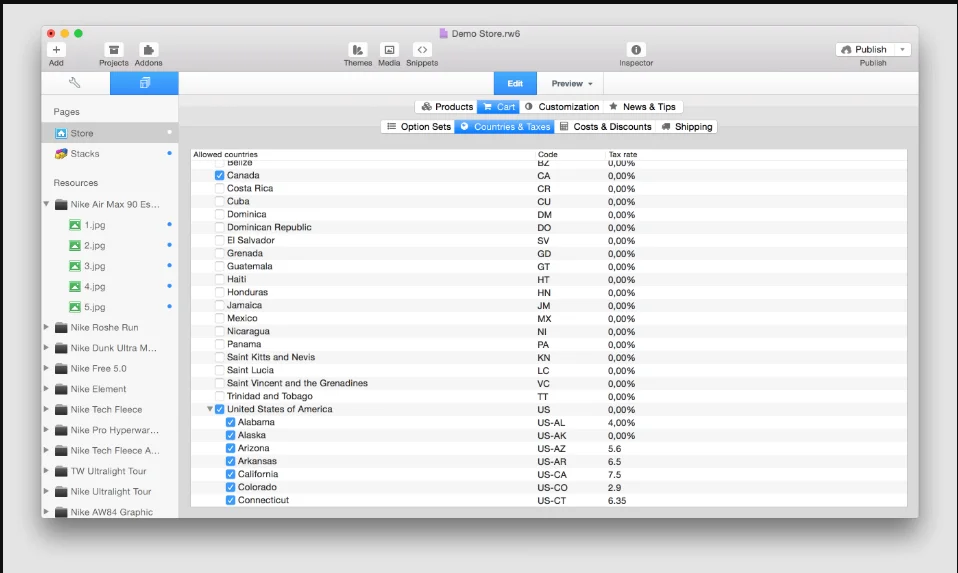Click the Allowed countries column header
This screenshot has width=958, height=573.
[x=225, y=155]
